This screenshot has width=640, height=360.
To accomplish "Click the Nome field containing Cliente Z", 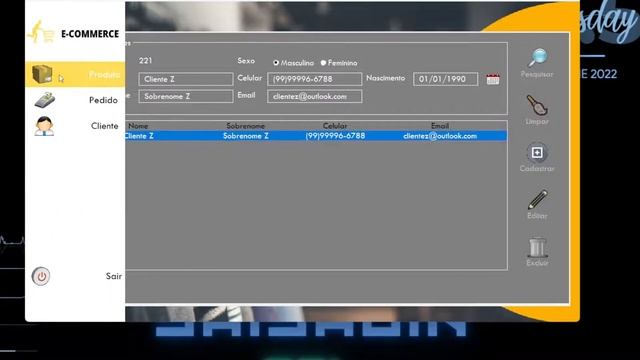I will click(x=186, y=79).
